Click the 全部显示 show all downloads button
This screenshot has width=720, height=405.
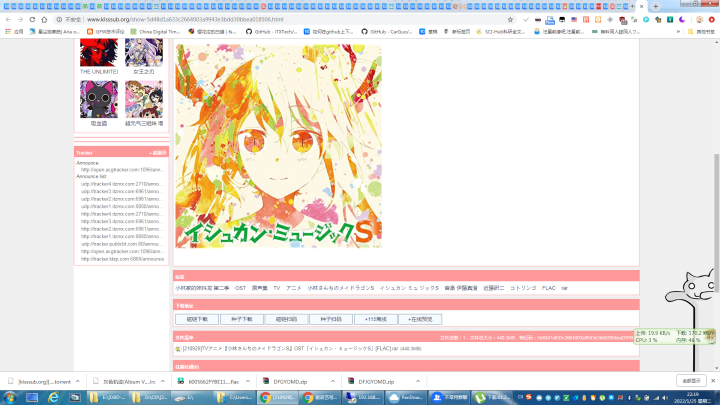coord(691,381)
